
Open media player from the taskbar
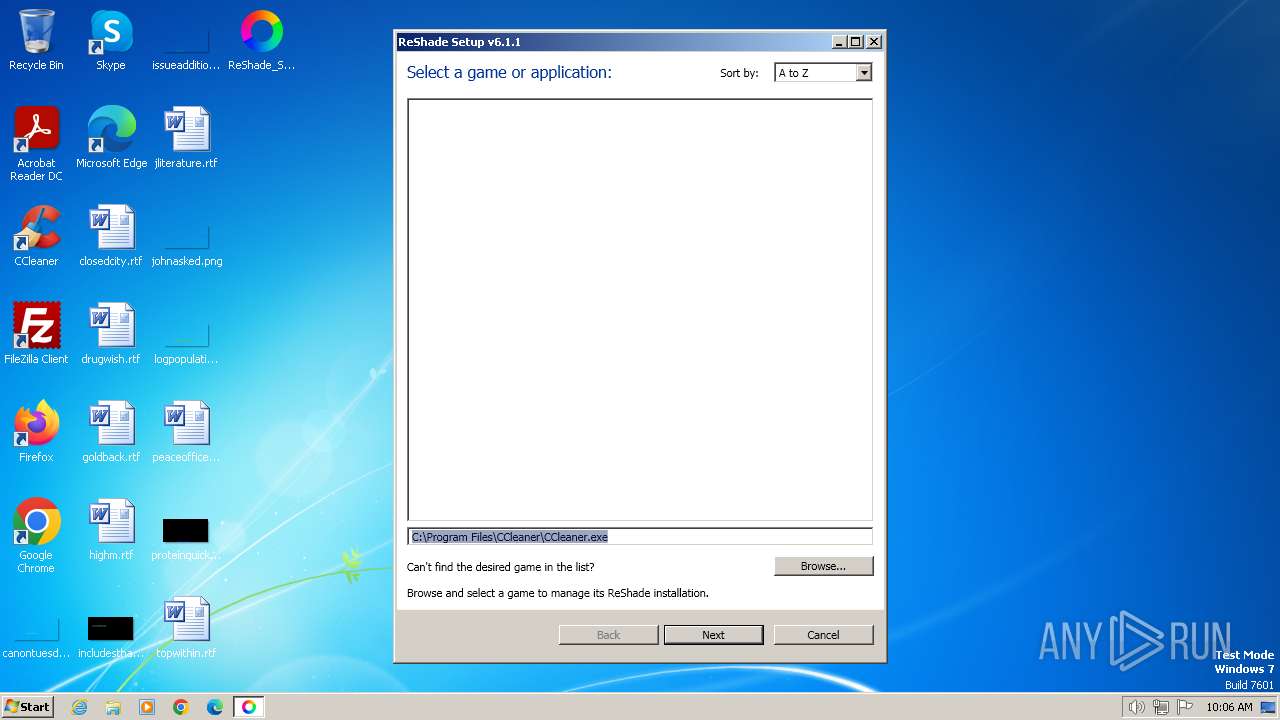click(x=147, y=707)
